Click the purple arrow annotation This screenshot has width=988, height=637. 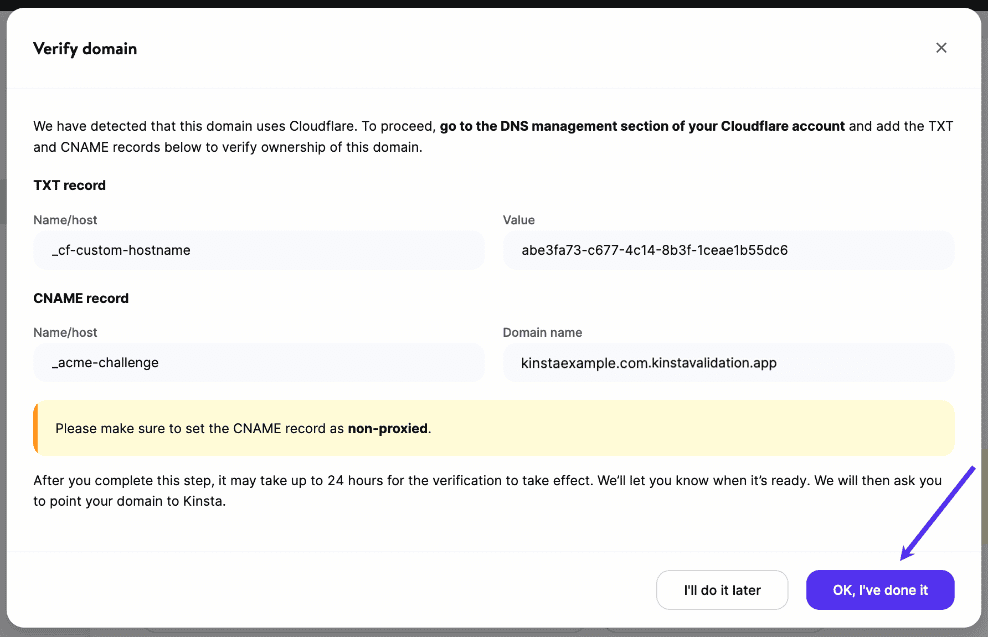click(x=939, y=511)
